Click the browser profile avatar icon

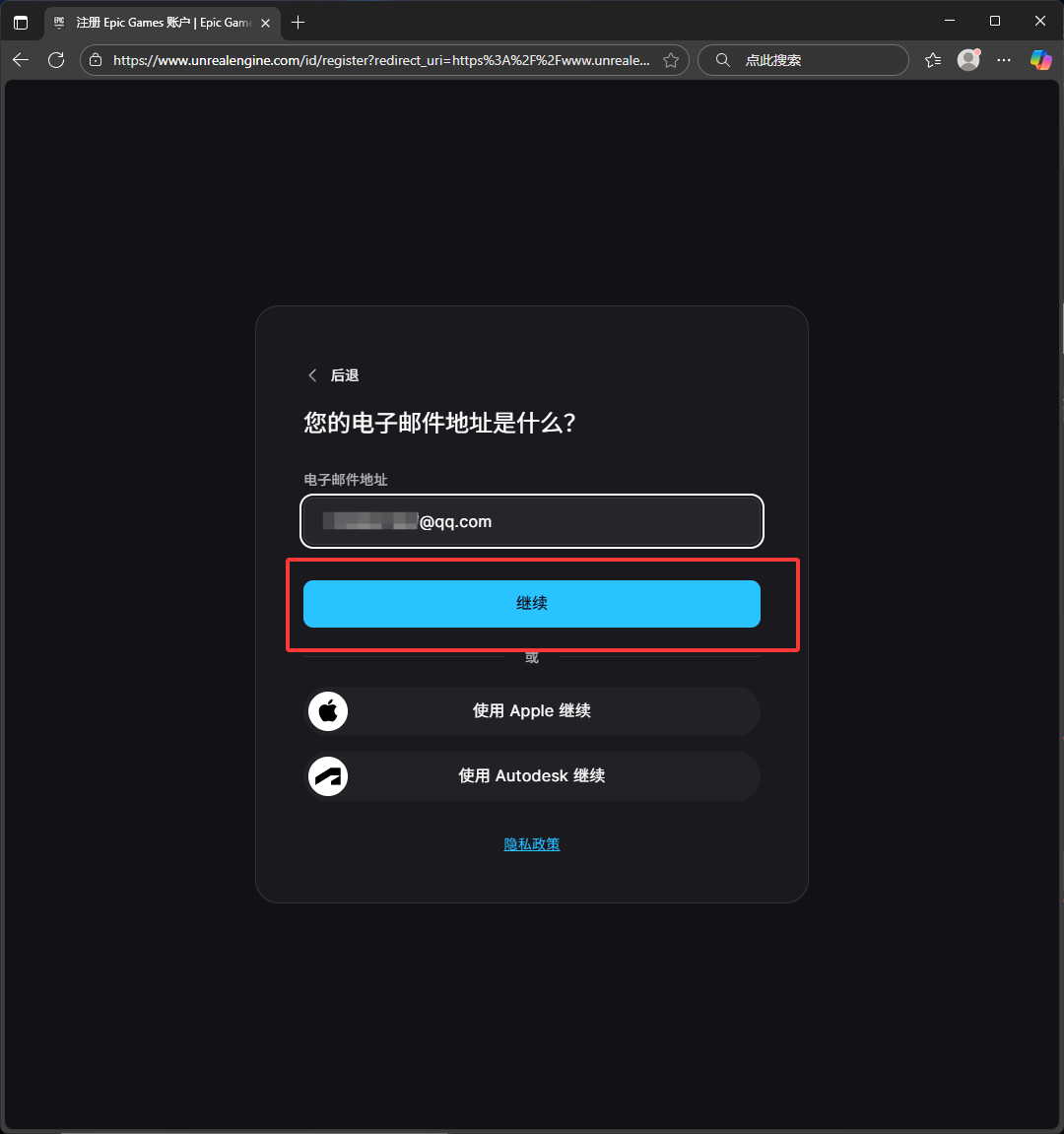(x=968, y=60)
